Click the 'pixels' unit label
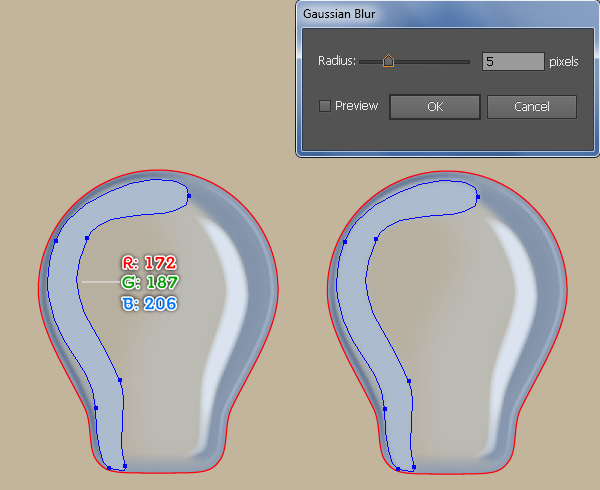The image size is (600, 490). pyautogui.click(x=564, y=62)
